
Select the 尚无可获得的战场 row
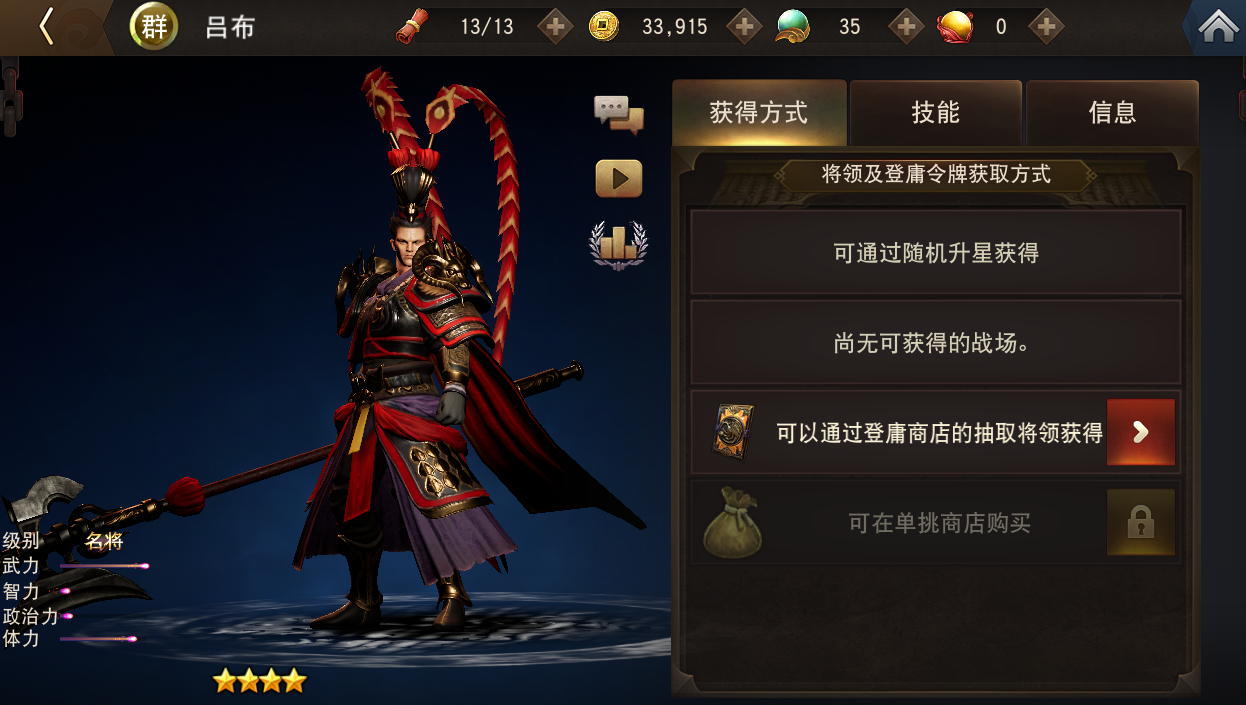(x=936, y=342)
